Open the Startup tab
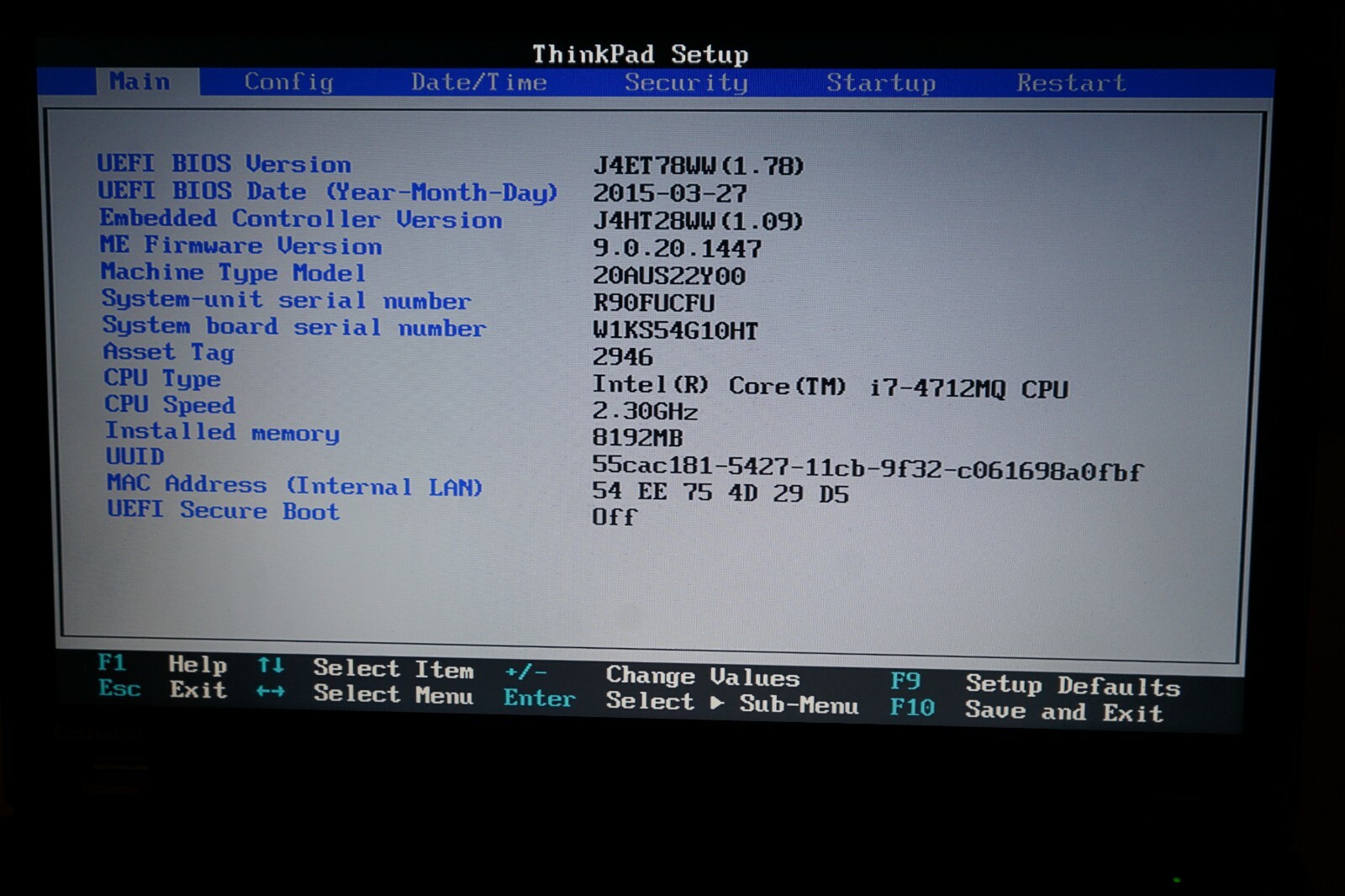The height and width of the screenshot is (896, 1345). tap(881, 83)
